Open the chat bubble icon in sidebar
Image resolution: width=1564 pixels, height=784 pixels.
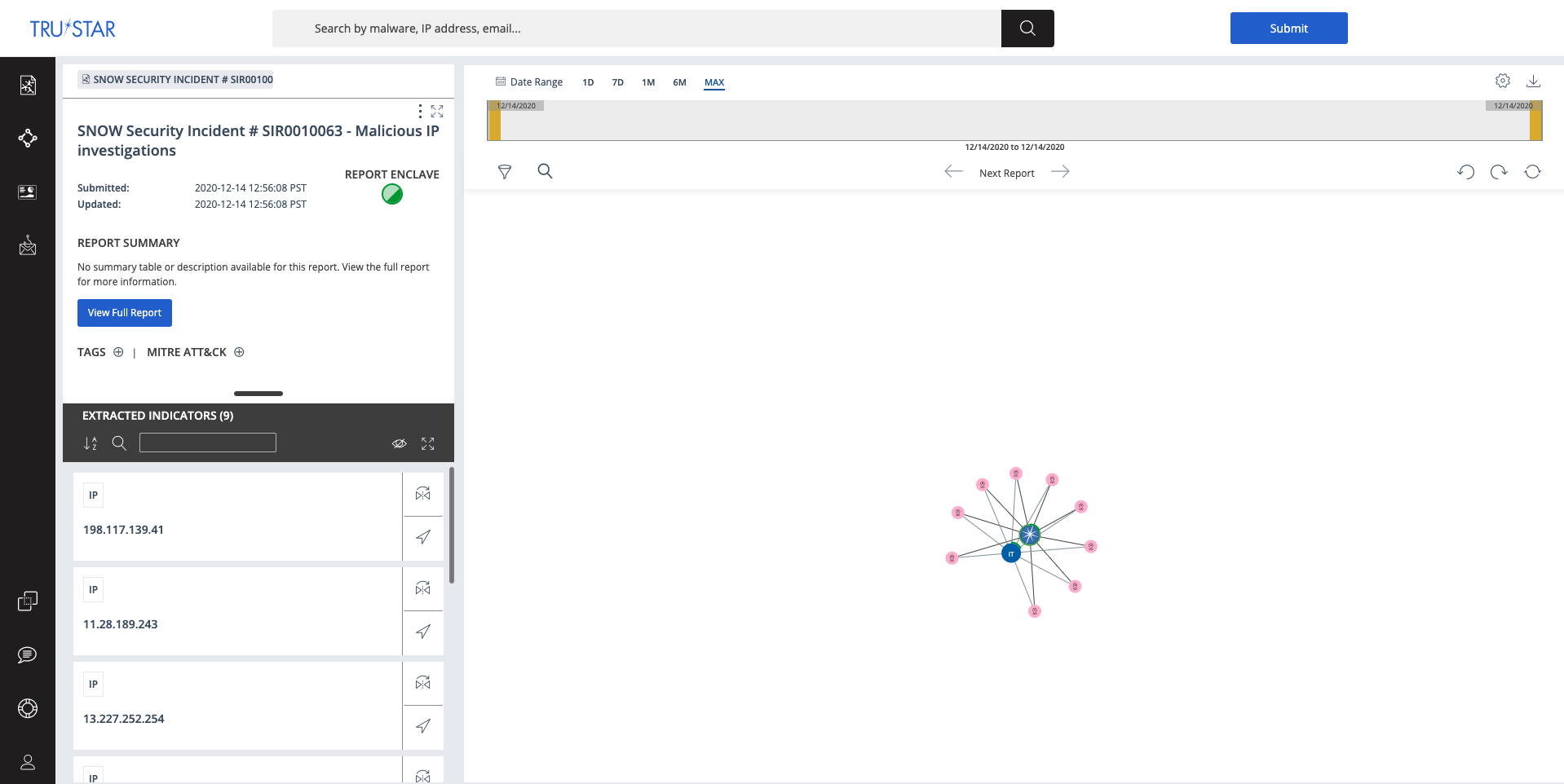28,654
